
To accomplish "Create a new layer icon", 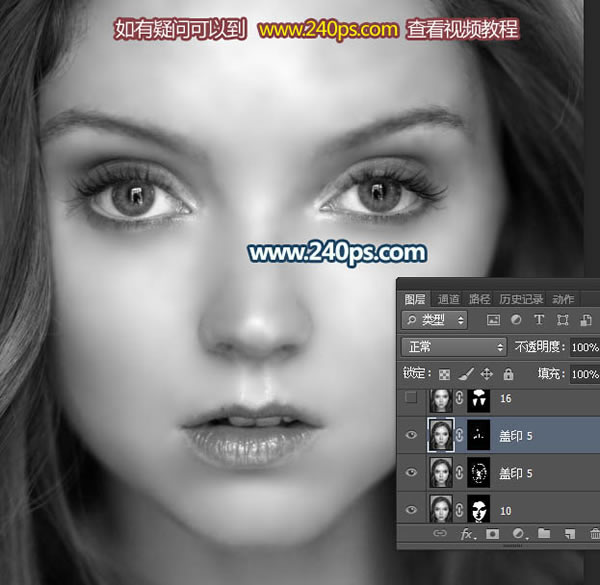I will coord(570,533).
